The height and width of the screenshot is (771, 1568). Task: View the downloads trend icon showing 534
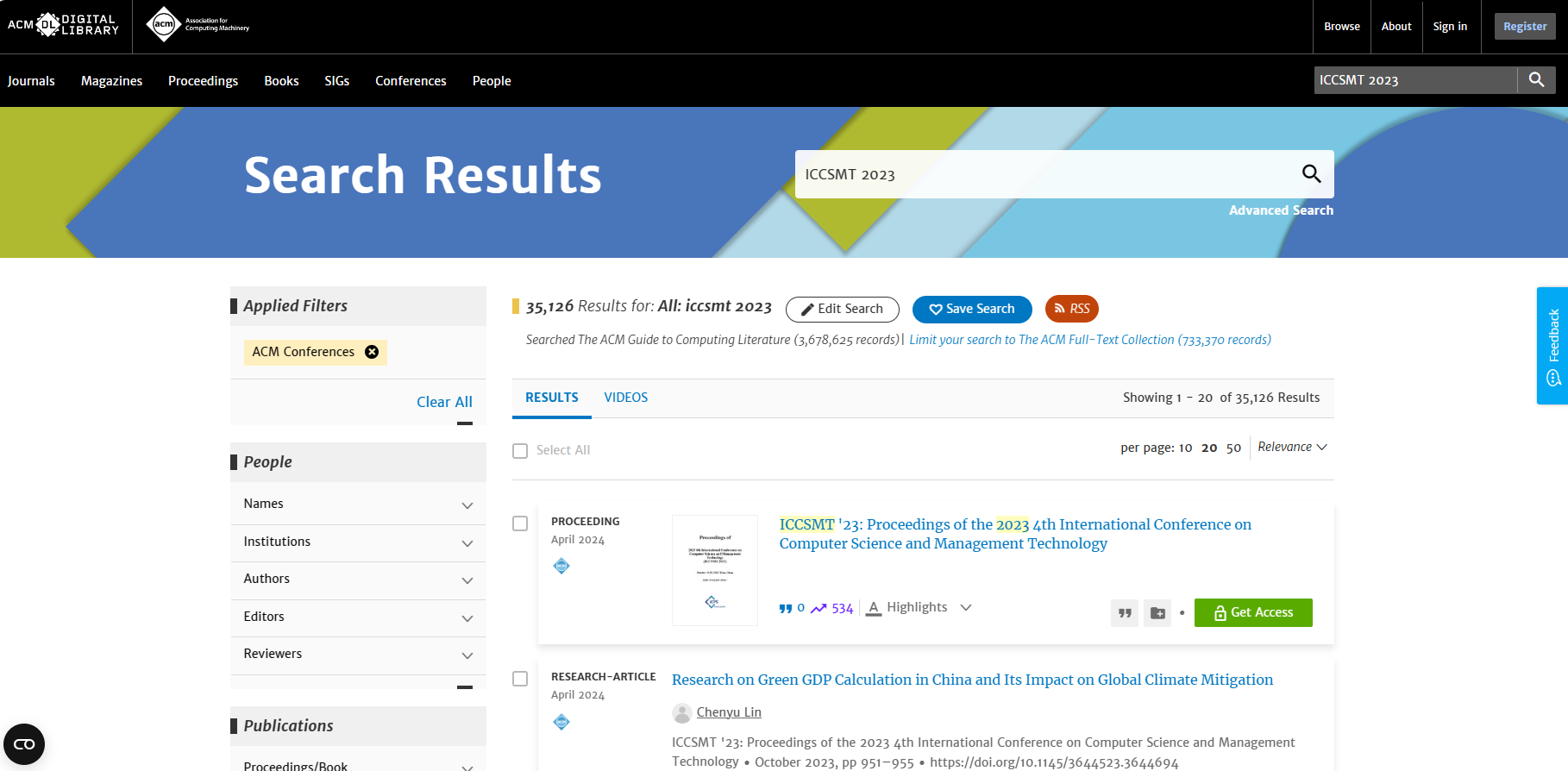[x=818, y=608]
